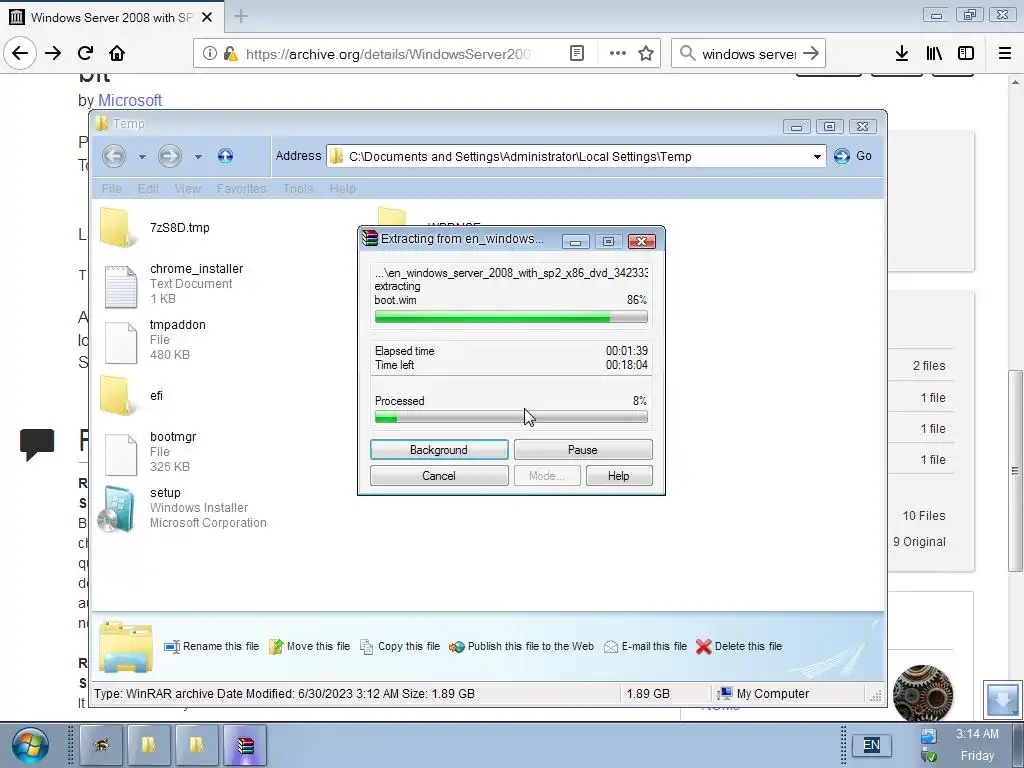The height and width of the screenshot is (768, 1024).
Task: Go back in Firefox browser
Action: (x=20, y=53)
